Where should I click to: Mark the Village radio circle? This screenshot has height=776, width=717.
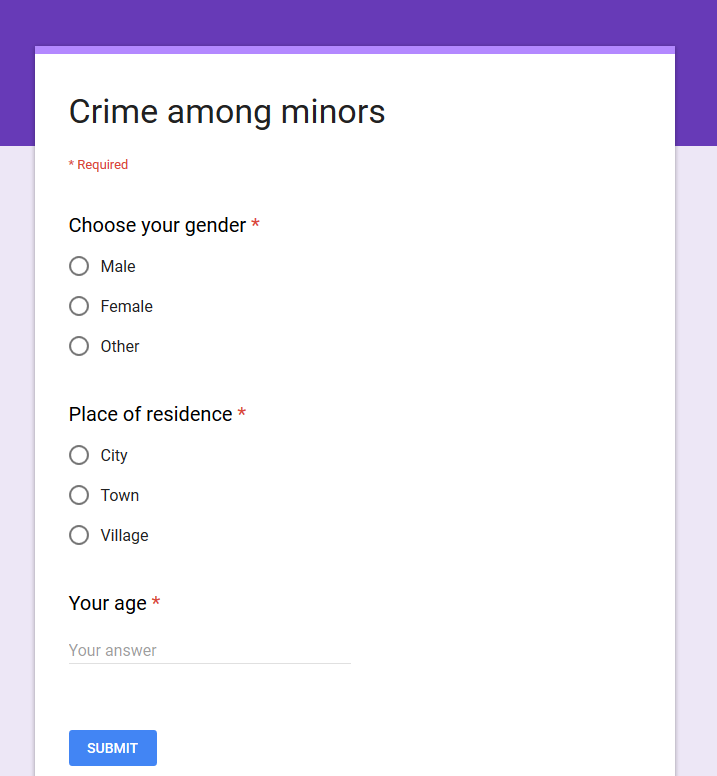[79, 535]
